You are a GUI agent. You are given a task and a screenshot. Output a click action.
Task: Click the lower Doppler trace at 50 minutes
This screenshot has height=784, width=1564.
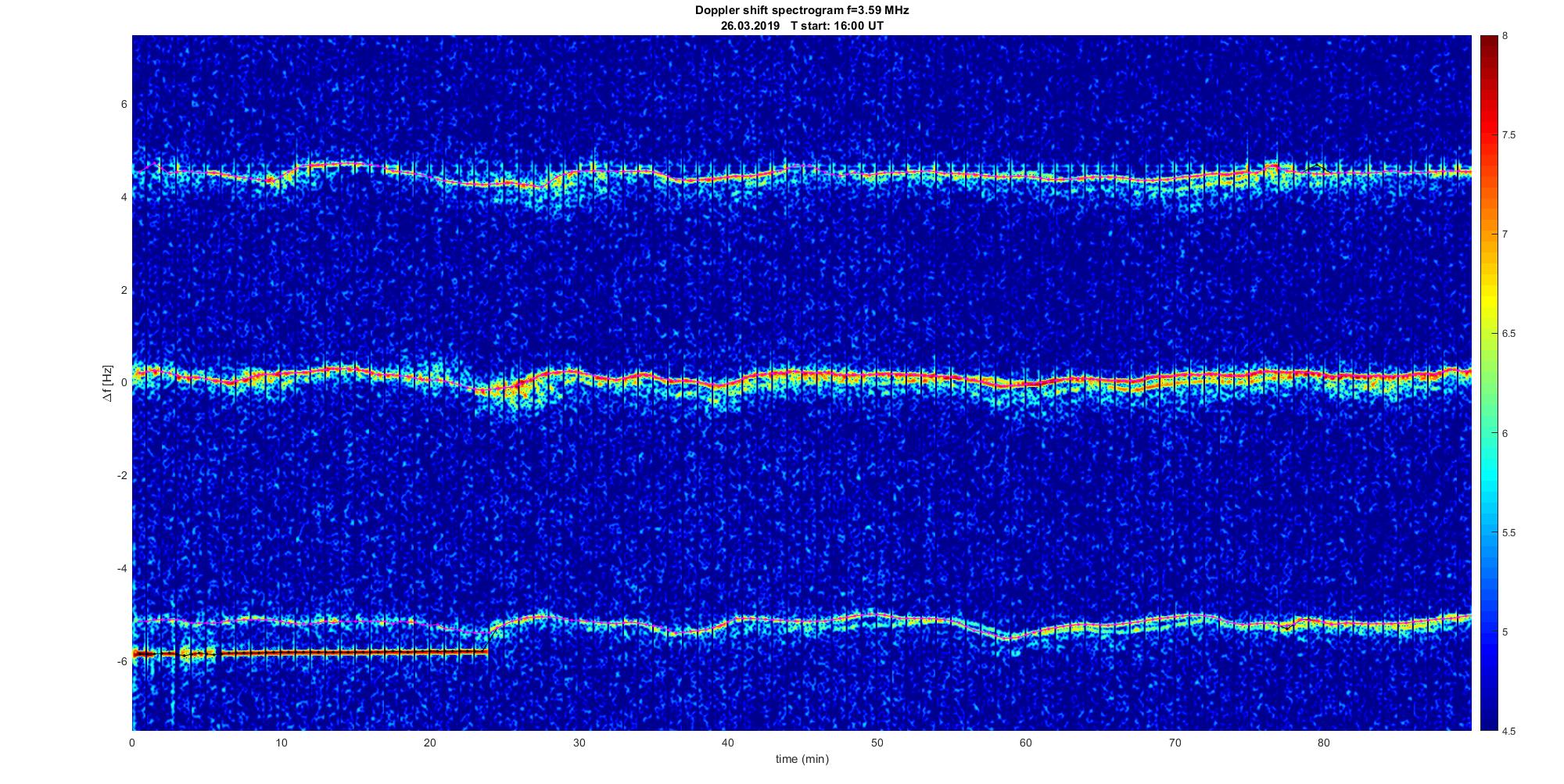pos(877,615)
